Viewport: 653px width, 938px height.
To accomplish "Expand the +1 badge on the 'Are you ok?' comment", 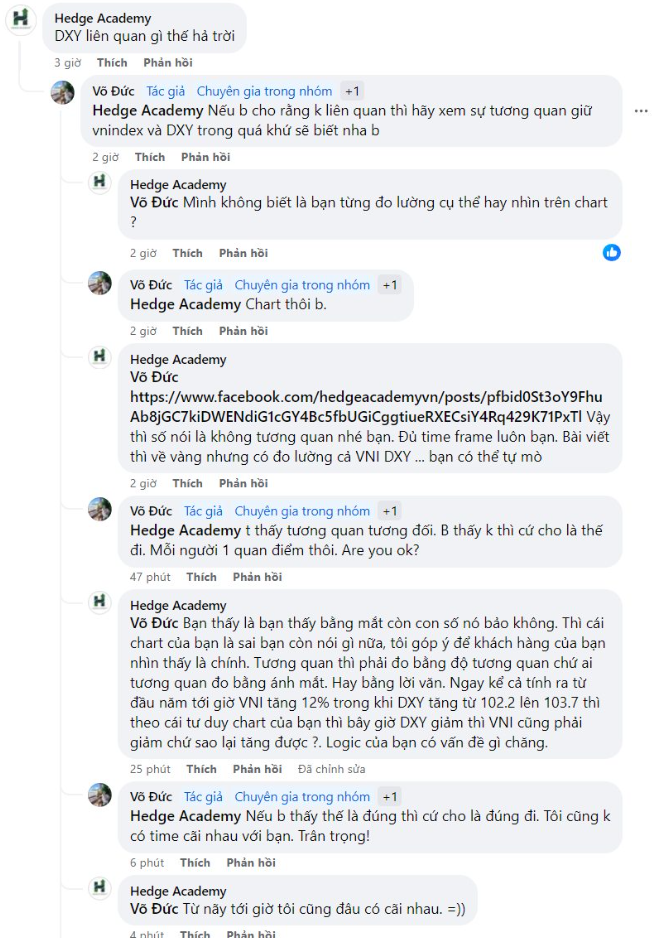I will coord(389,511).
